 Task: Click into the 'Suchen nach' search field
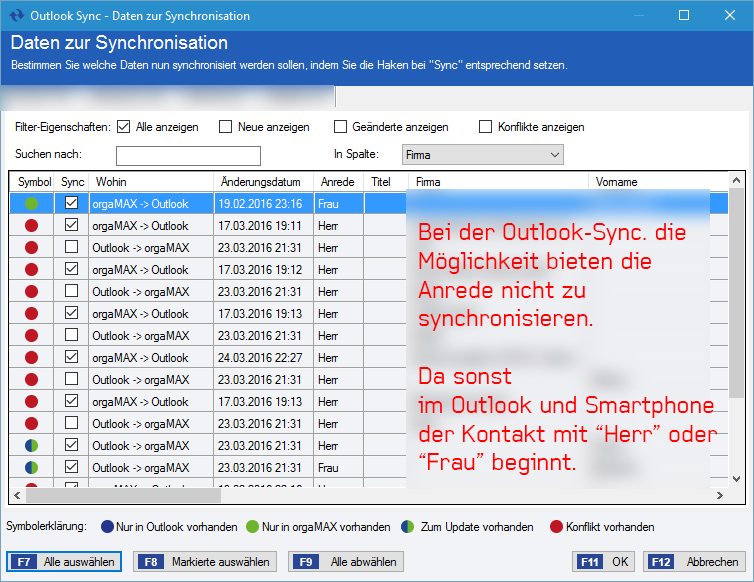tap(188, 156)
